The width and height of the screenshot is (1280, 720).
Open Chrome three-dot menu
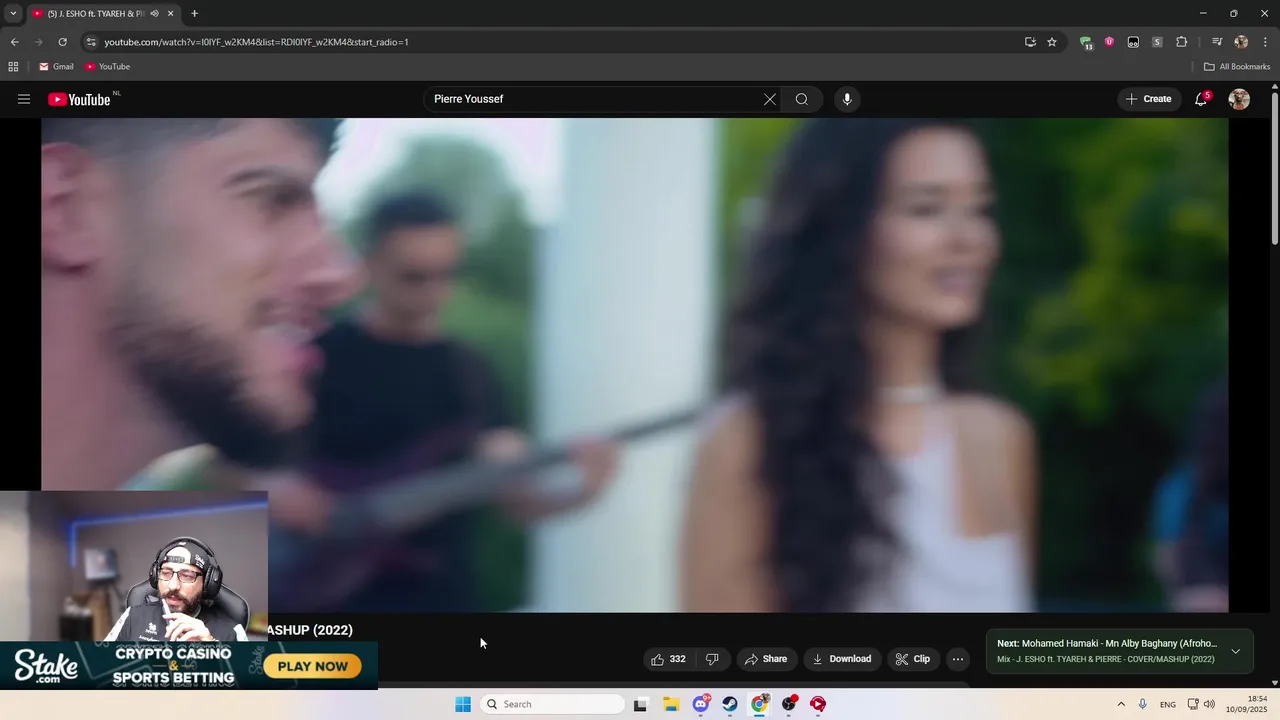(1265, 42)
